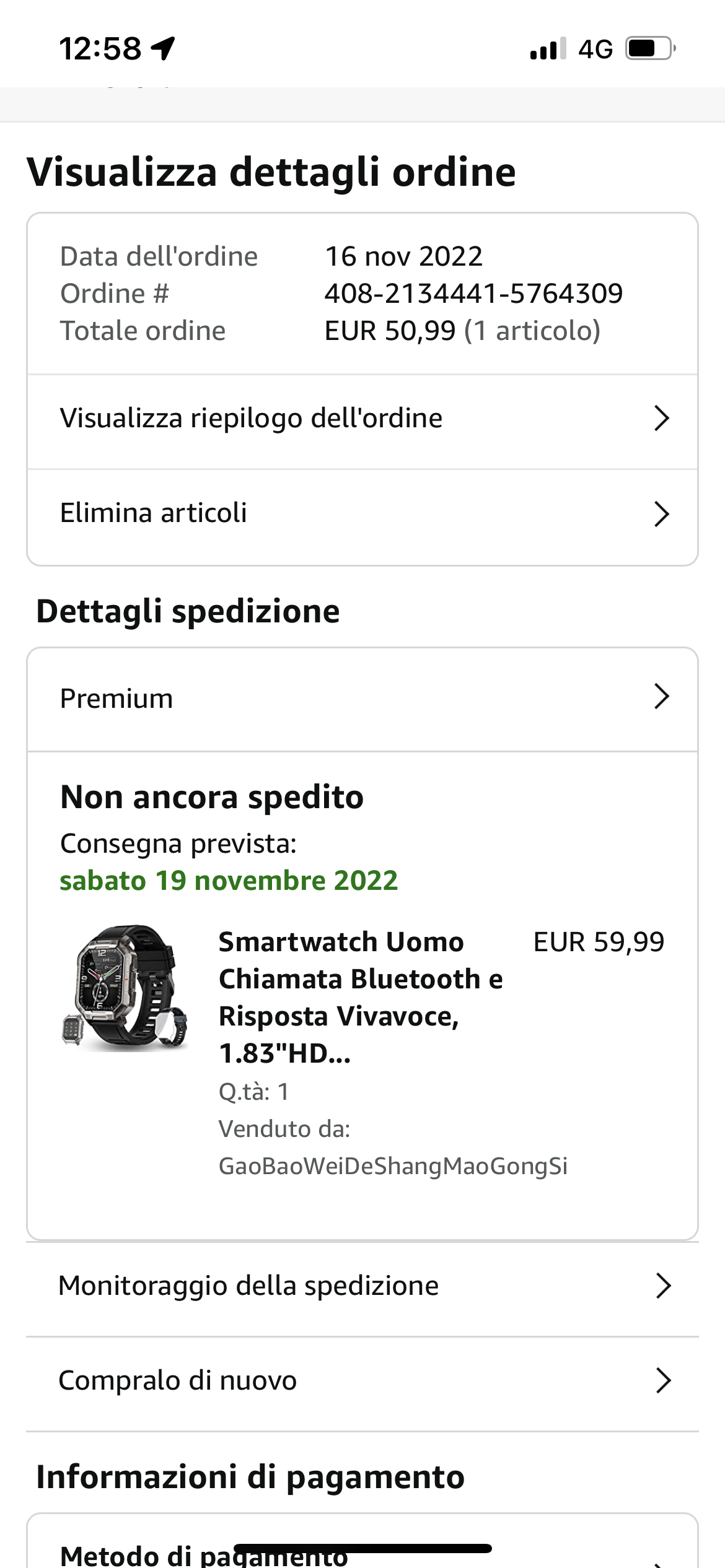This screenshot has height=1568, width=725.
Task: Tap the battery indicator icon
Action: [650, 48]
